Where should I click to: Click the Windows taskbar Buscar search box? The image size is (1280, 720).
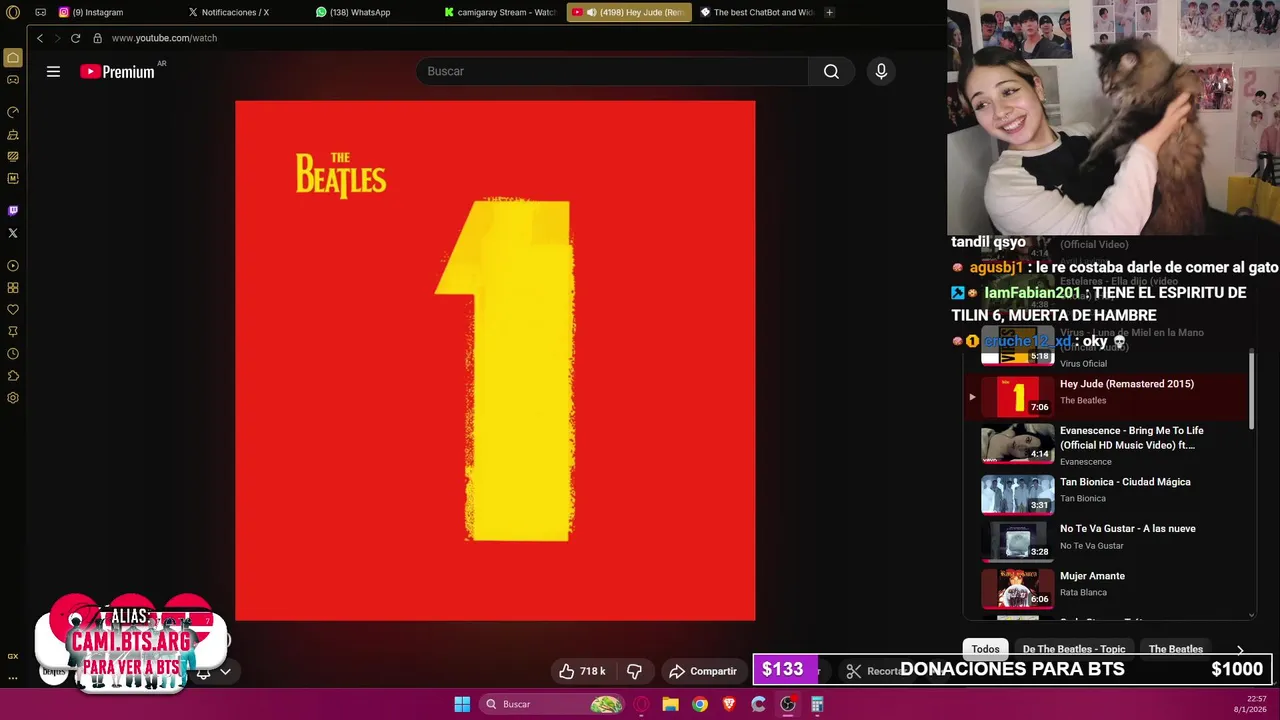click(552, 704)
